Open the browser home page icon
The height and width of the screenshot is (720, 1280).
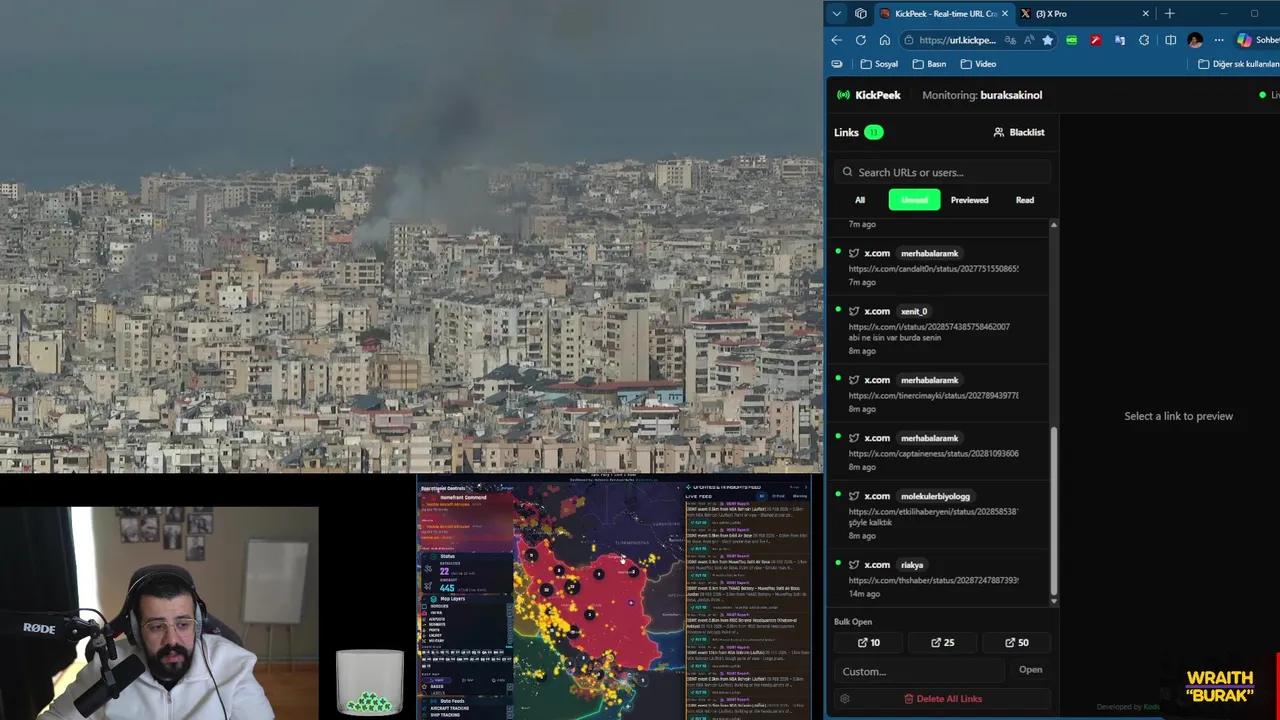coord(885,40)
